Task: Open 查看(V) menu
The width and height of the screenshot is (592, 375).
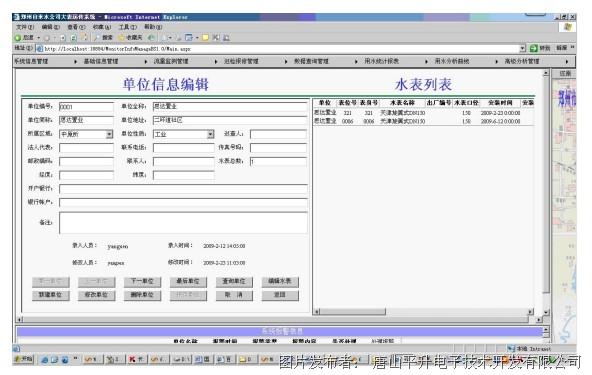Action: [x=76, y=27]
